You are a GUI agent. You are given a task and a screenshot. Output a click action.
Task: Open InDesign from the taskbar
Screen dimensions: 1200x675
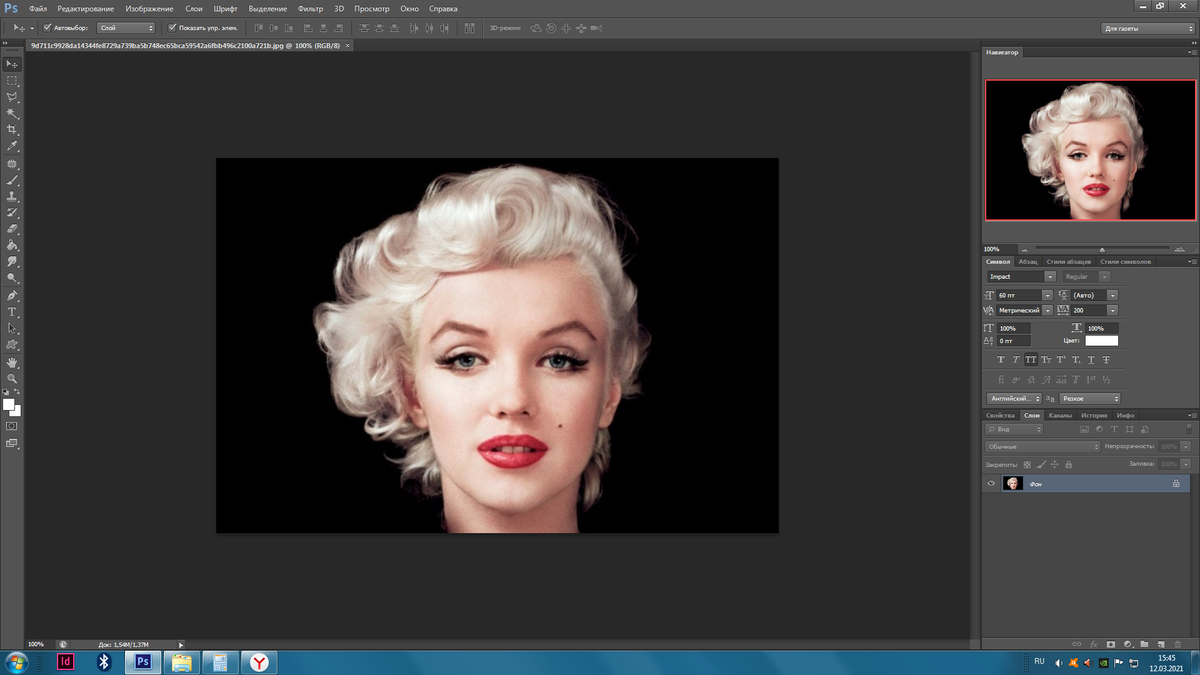click(66, 661)
